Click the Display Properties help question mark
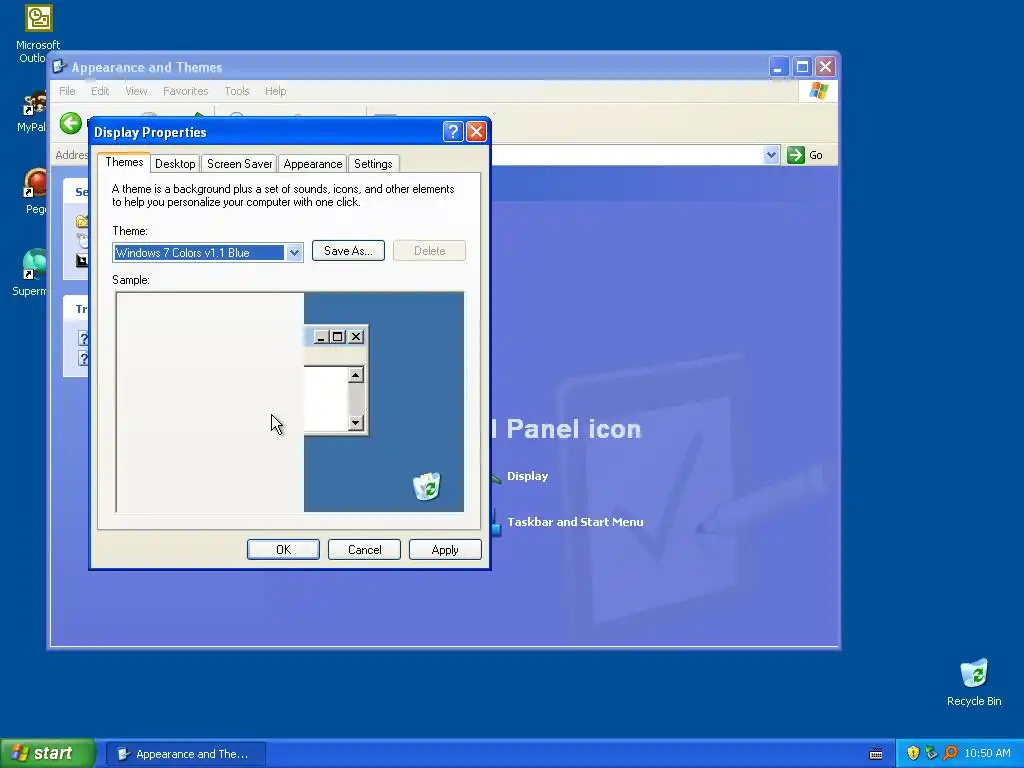The width and height of the screenshot is (1024, 768). [x=453, y=132]
